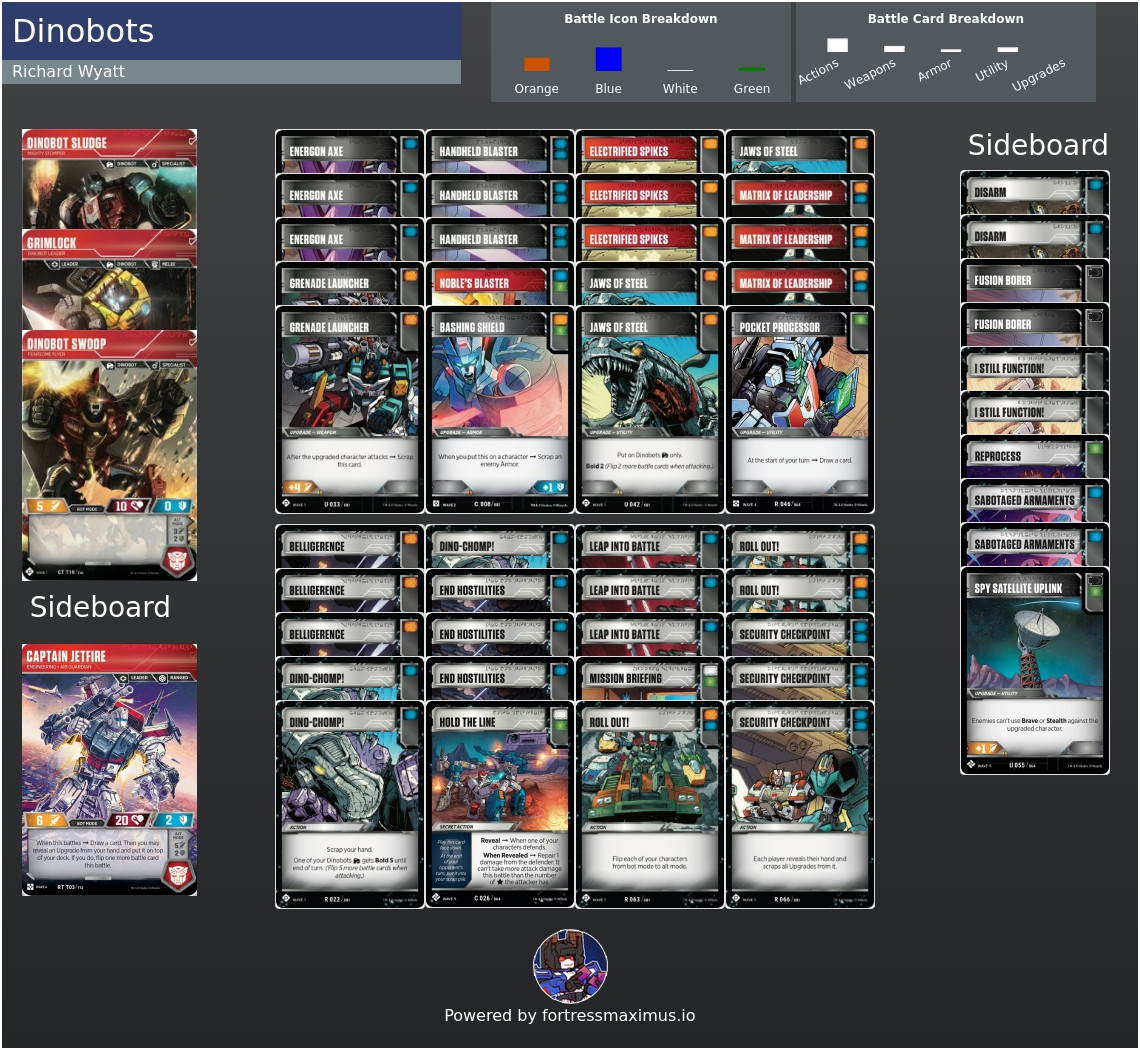Select the Dino-Chomp! card above End Hostilities
Screen dimensions: 1140x1050
[x=499, y=546]
